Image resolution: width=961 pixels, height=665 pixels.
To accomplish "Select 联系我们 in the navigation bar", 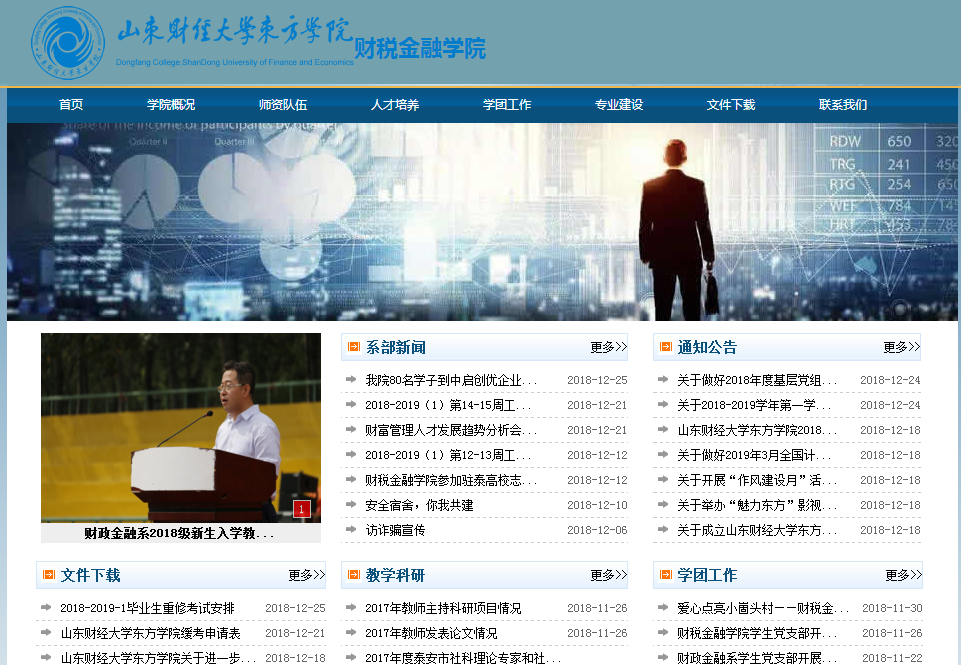I will (843, 105).
